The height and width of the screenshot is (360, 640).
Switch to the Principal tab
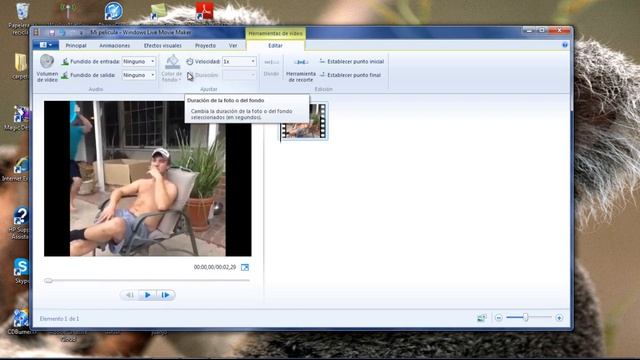tap(76, 46)
